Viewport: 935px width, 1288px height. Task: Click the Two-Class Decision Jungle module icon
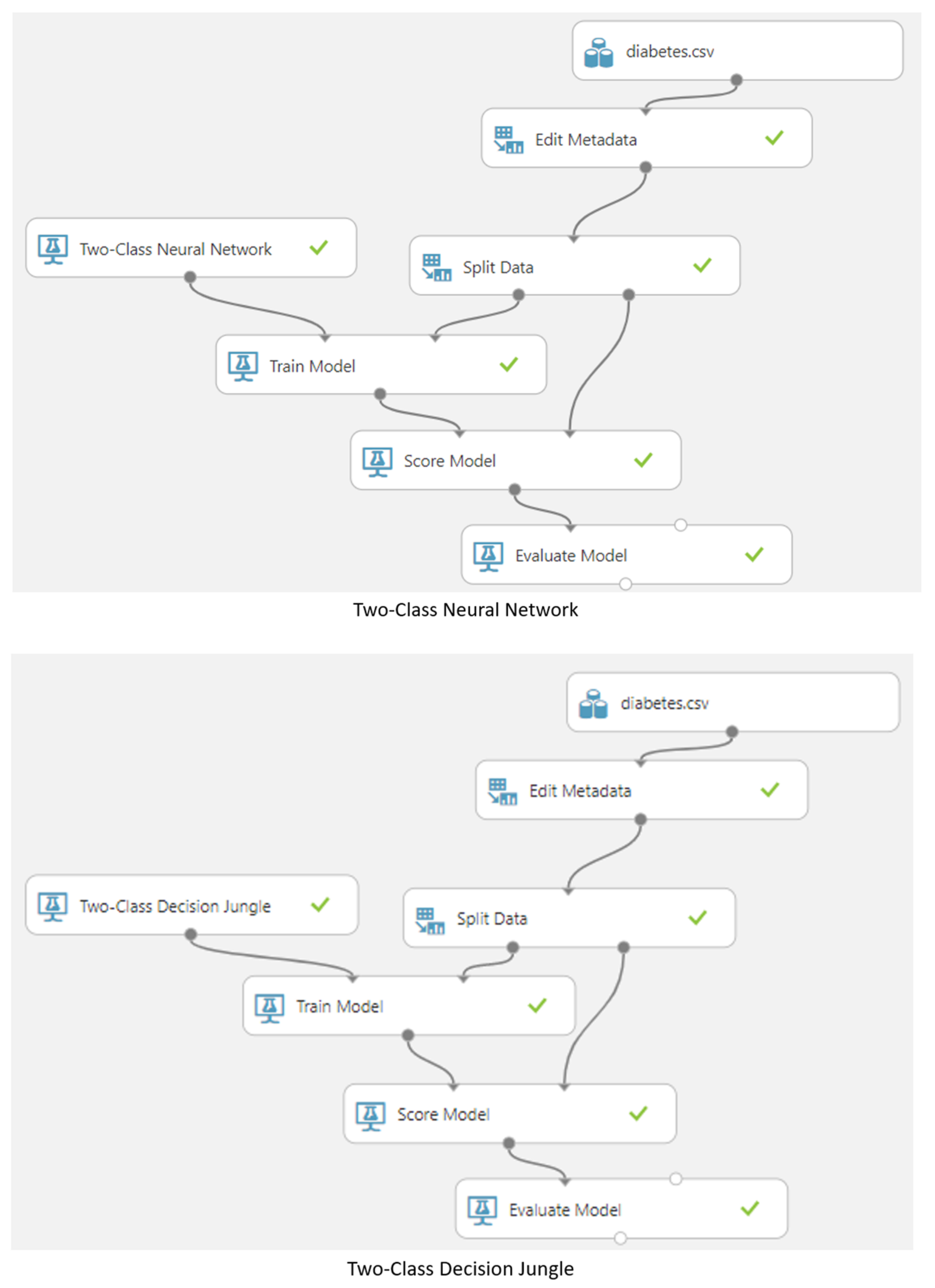(53, 906)
